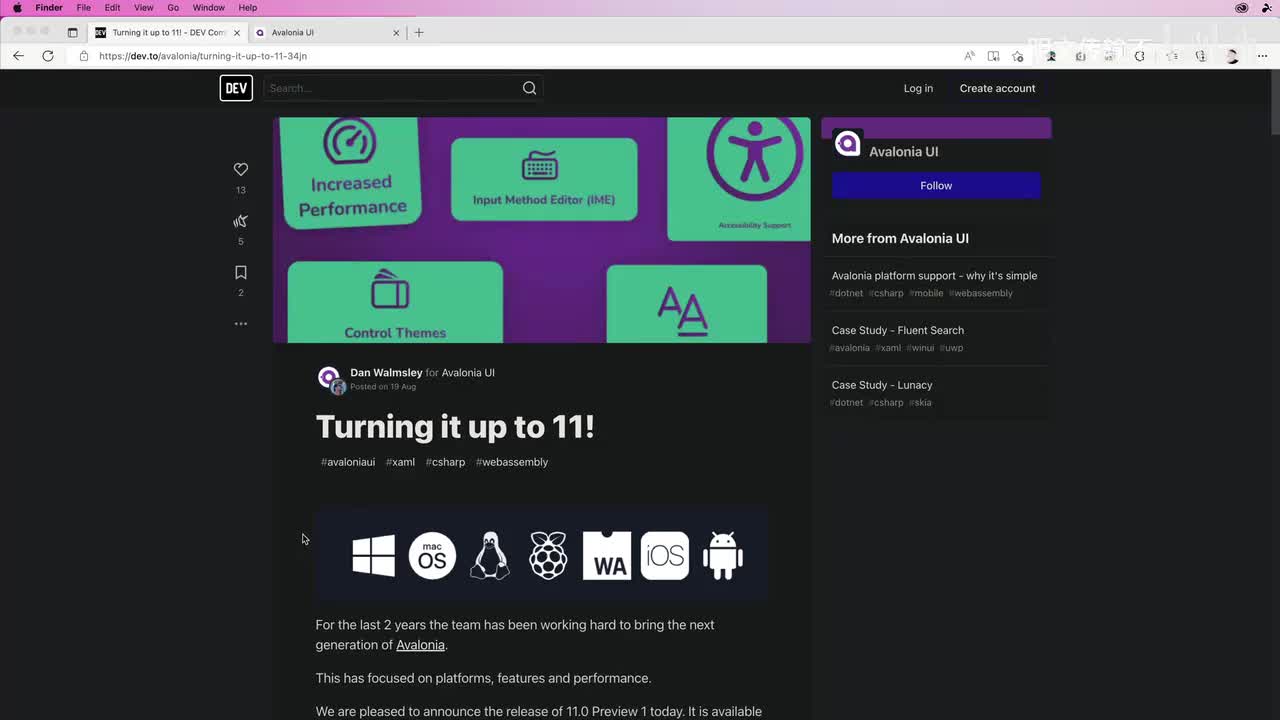Screen dimensions: 1280x720
Task: Open the File menu
Action: point(84,8)
